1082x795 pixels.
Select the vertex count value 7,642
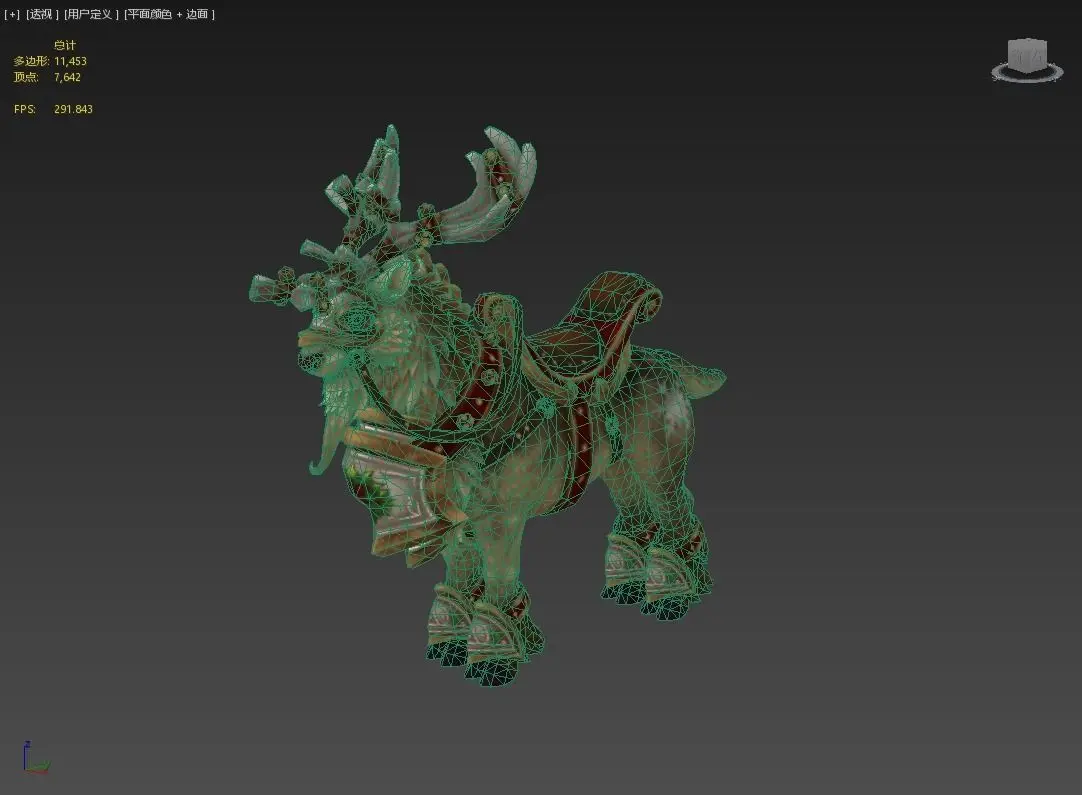(67, 77)
